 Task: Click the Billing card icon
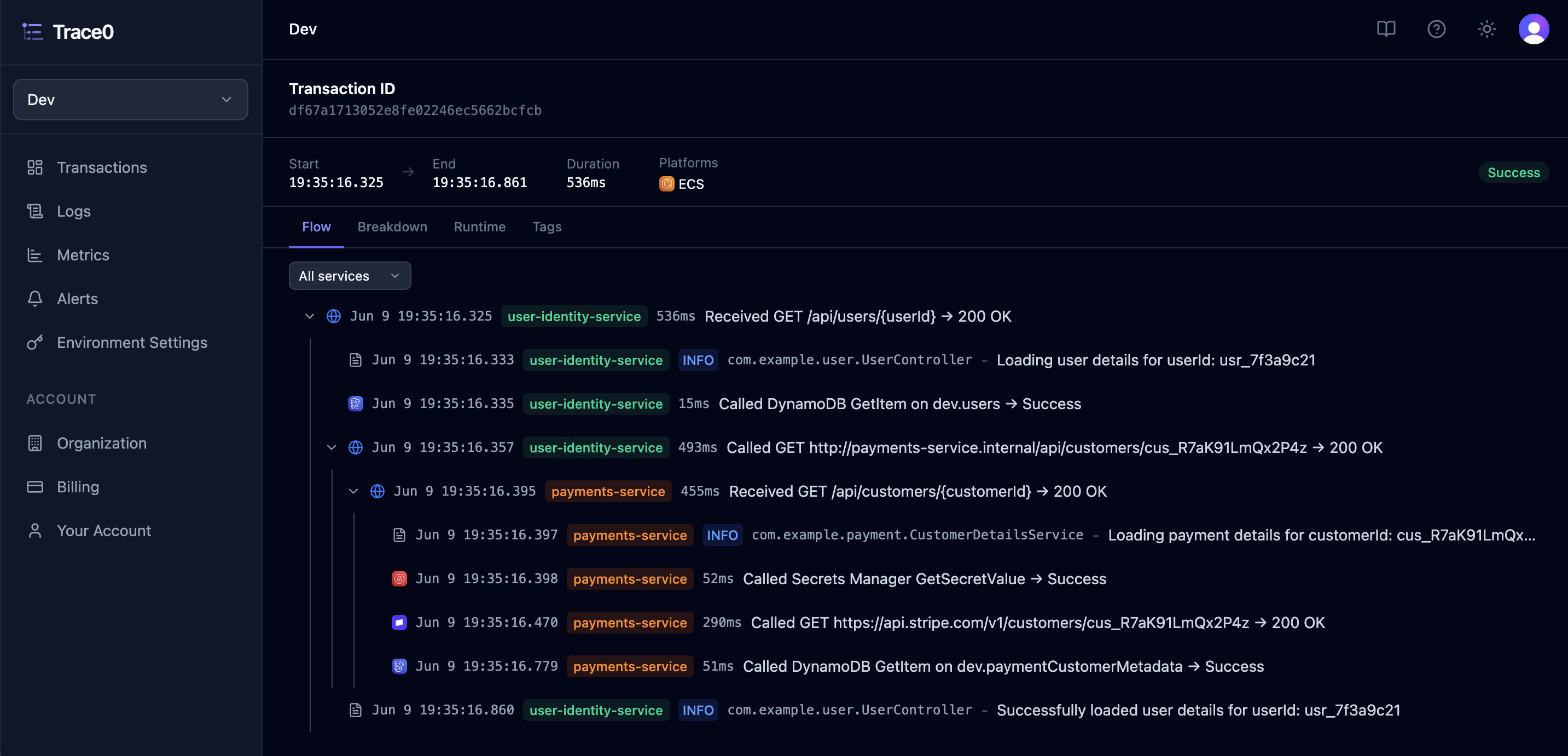click(34, 487)
